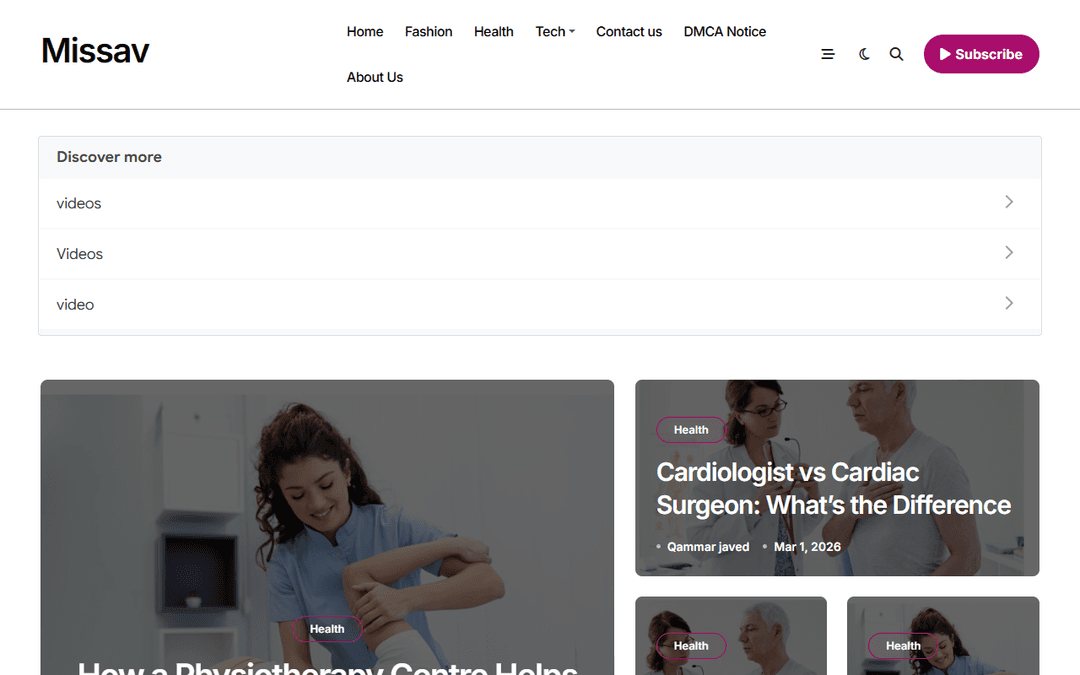Click Health tag on Cardiologist article
The image size is (1080, 675).
coord(691,430)
